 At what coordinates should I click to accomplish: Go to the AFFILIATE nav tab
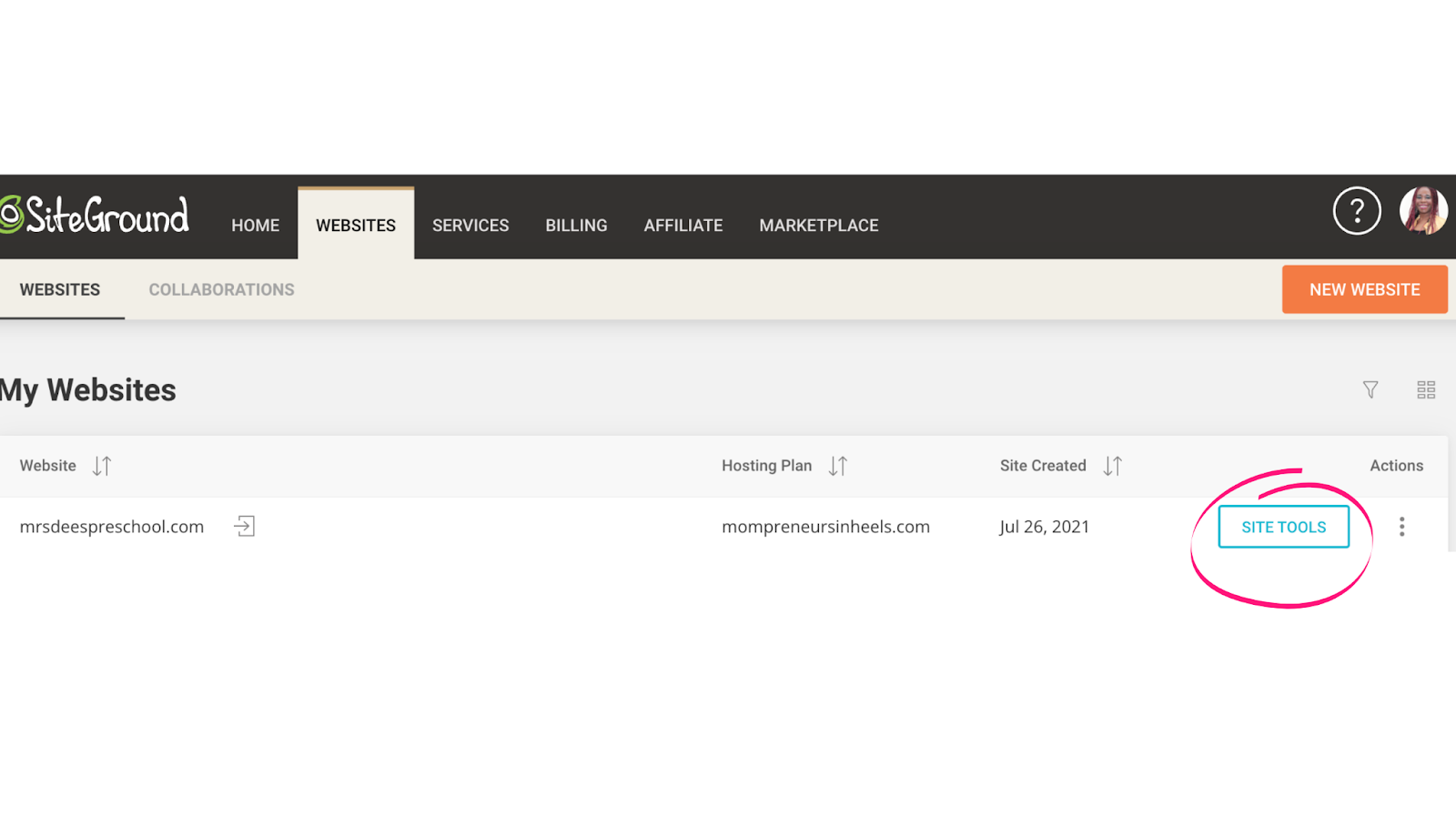point(683,226)
